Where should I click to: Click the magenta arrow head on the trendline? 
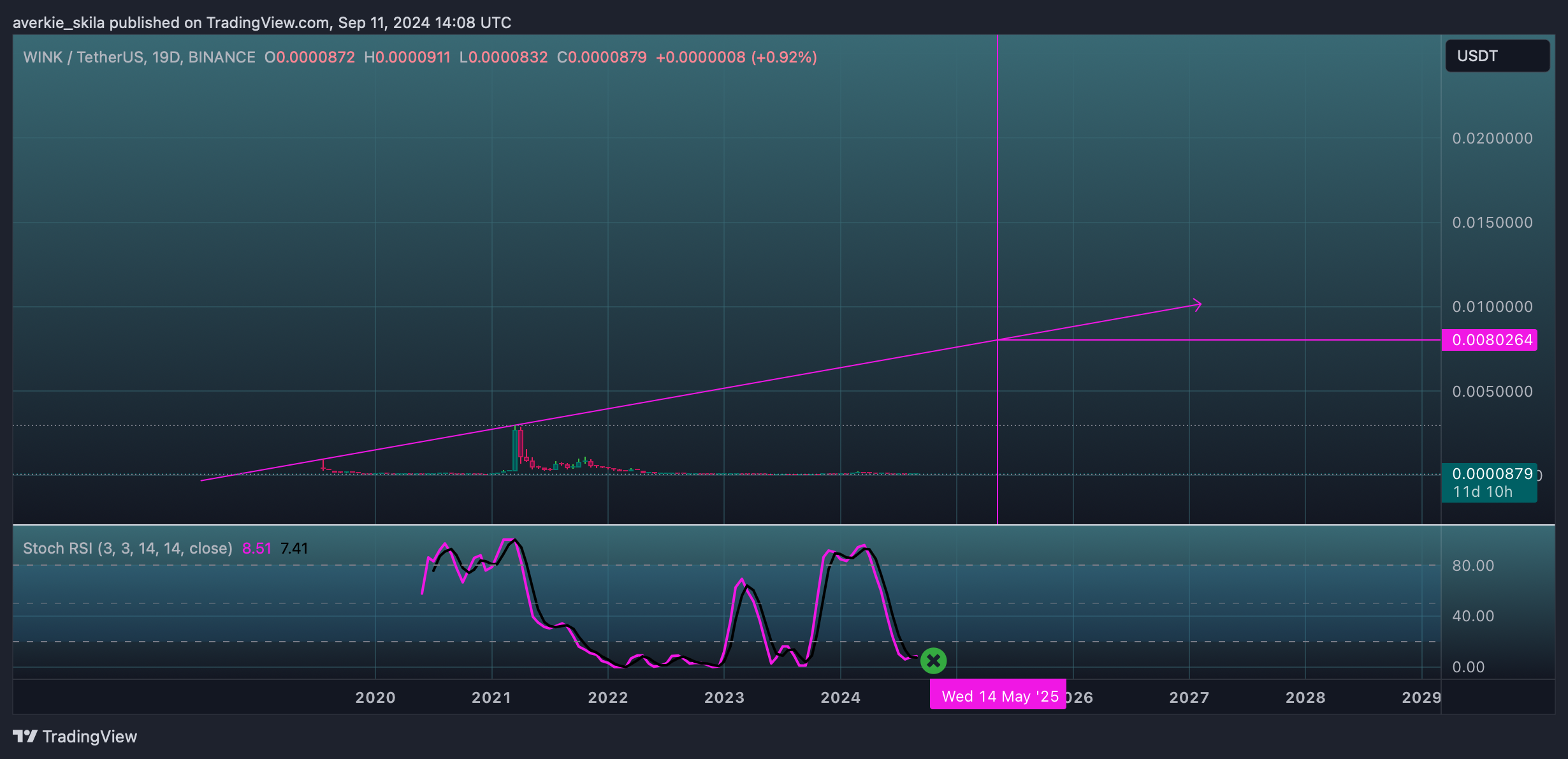[x=1197, y=306]
